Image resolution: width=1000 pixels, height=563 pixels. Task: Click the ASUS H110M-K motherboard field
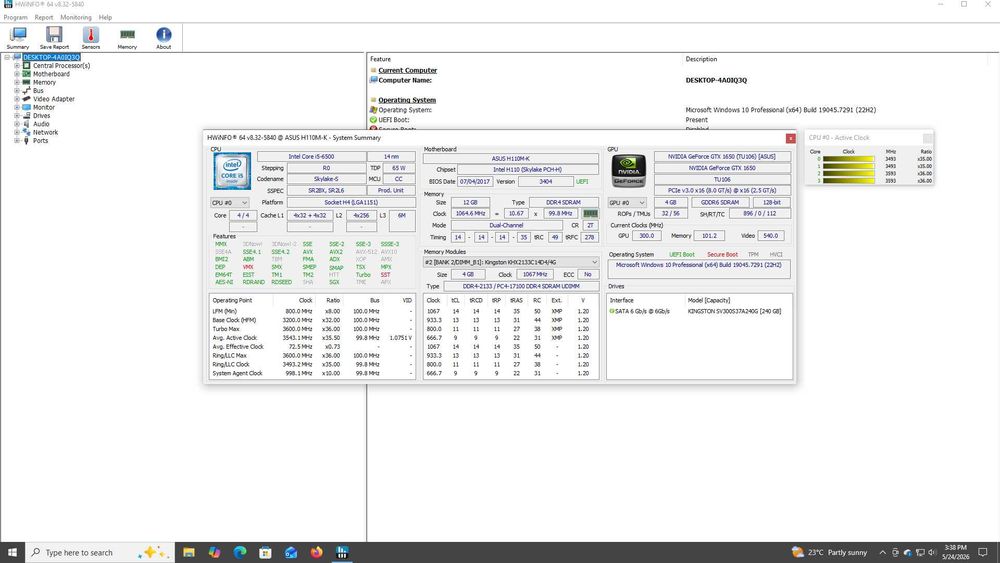[511, 158]
